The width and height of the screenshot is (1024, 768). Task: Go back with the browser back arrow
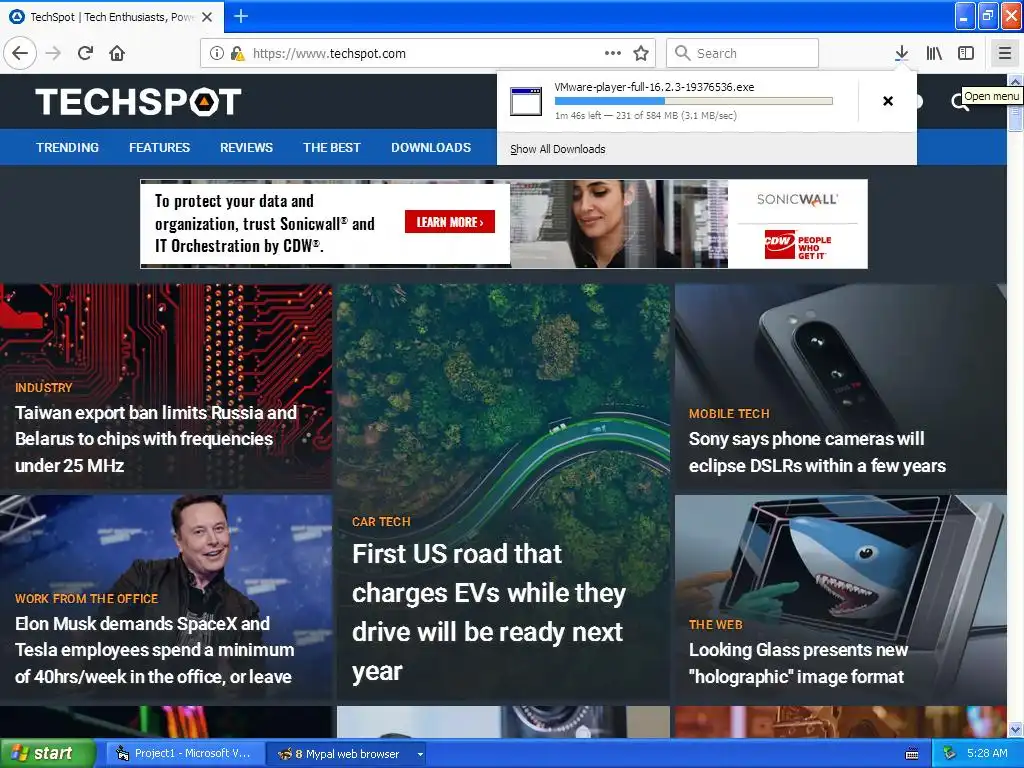click(x=20, y=53)
